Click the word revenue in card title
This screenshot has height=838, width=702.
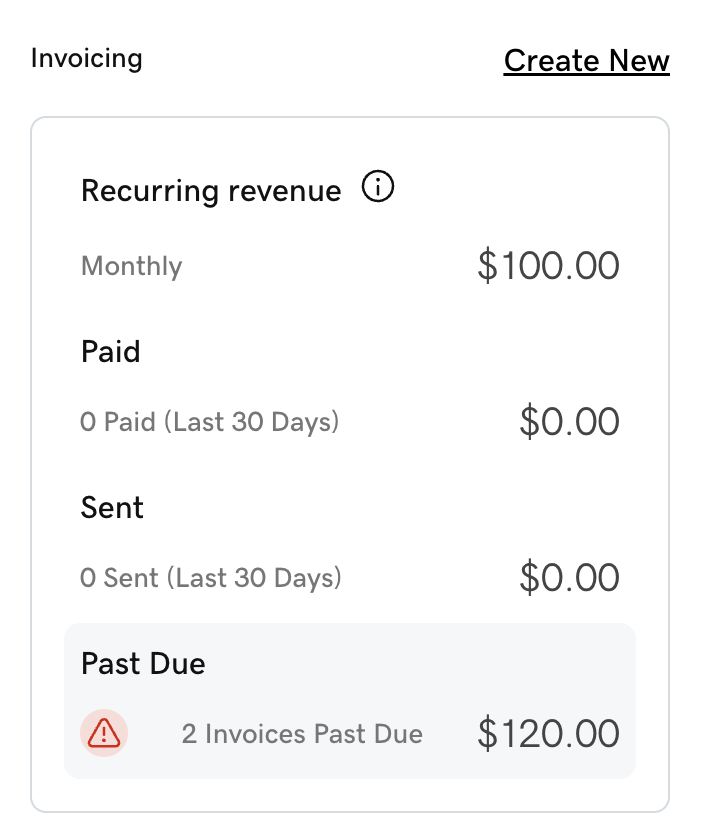pyautogui.click(x=285, y=191)
